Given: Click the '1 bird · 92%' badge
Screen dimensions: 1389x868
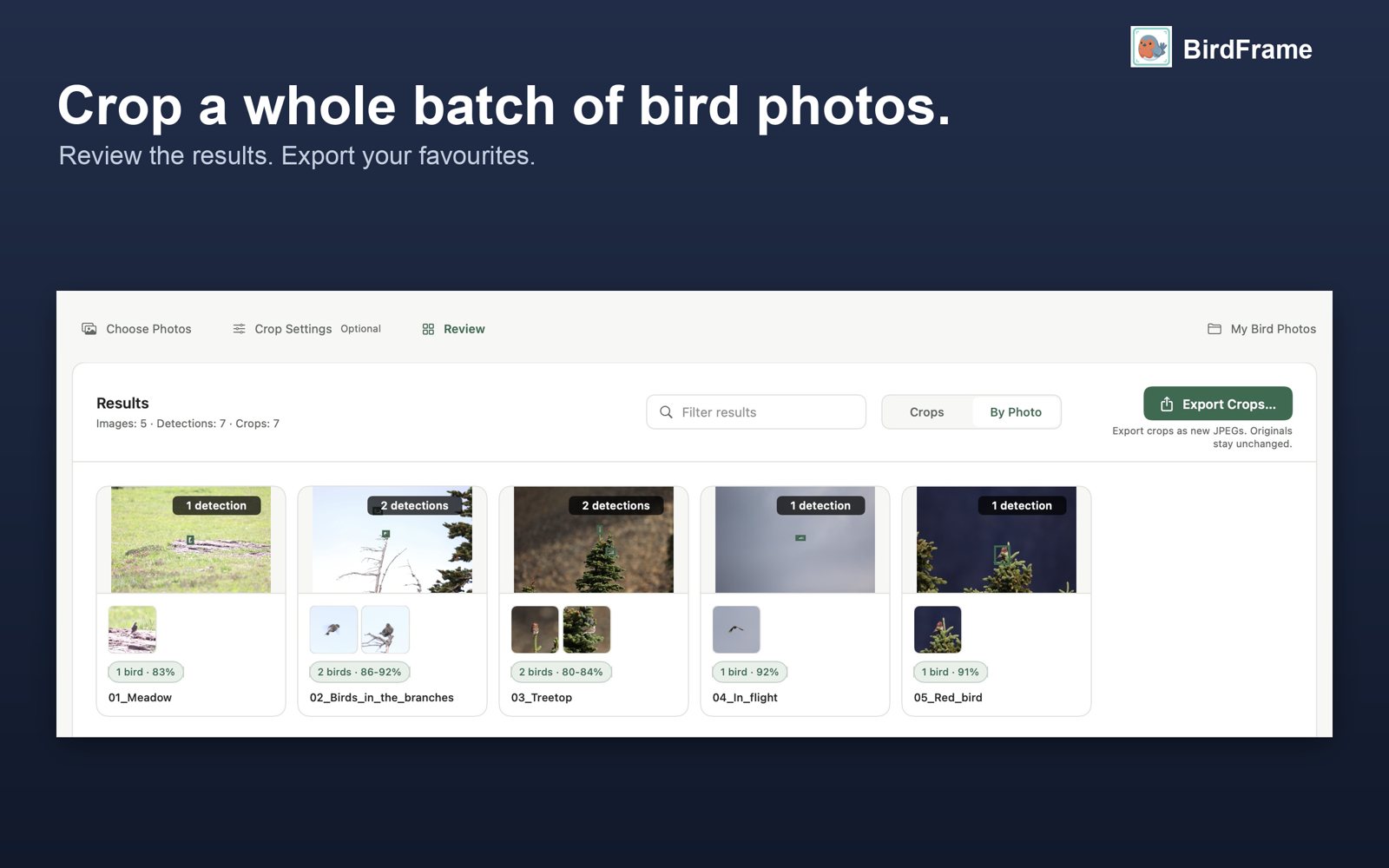Looking at the screenshot, I should point(749,672).
